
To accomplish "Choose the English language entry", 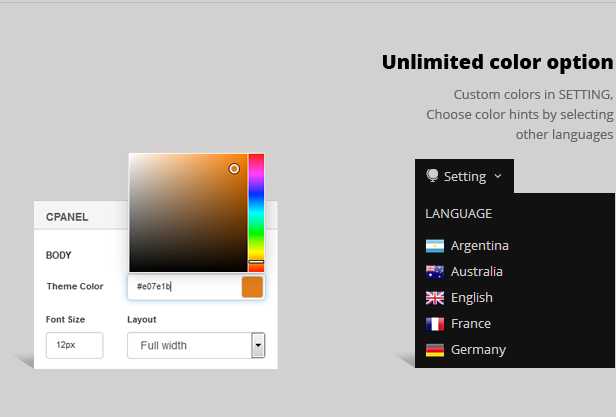I will pos(471,298).
